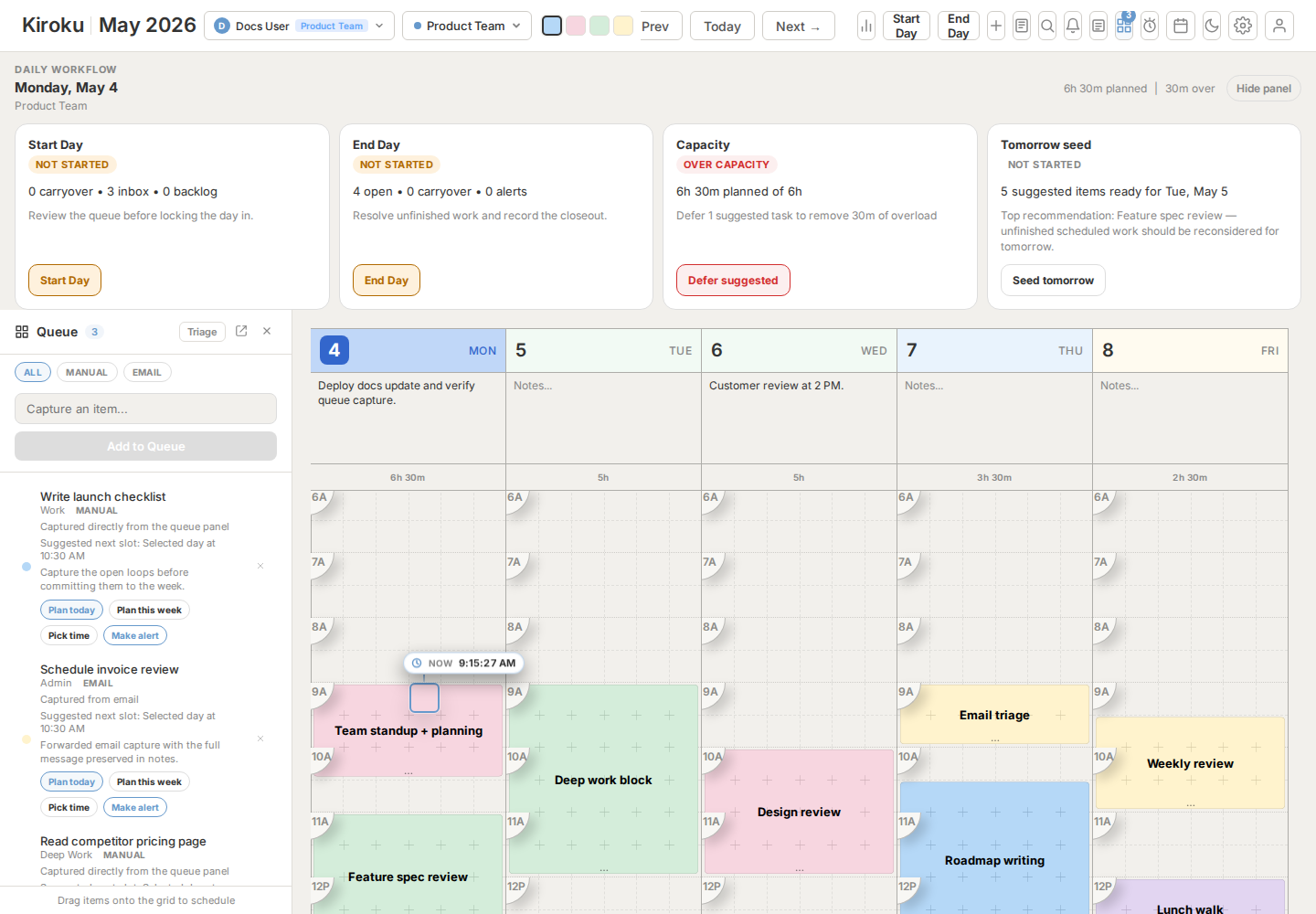
Task: Select the blue color swatch
Action: coord(552,26)
